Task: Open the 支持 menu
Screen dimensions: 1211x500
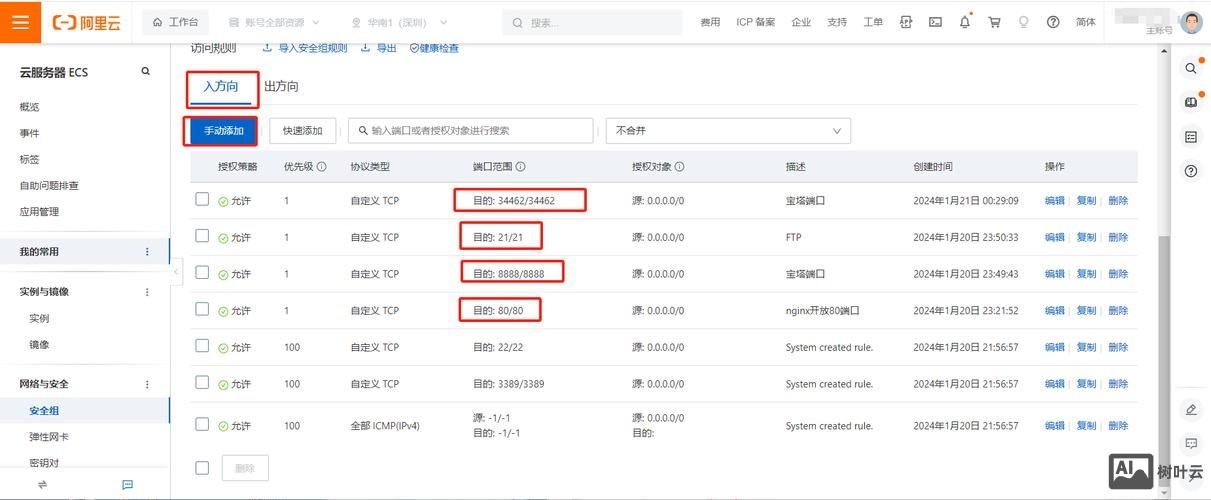Action: click(x=837, y=22)
